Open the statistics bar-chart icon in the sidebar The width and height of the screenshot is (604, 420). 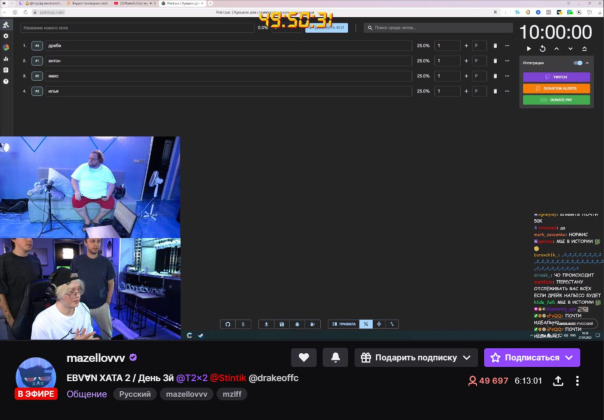[6, 59]
